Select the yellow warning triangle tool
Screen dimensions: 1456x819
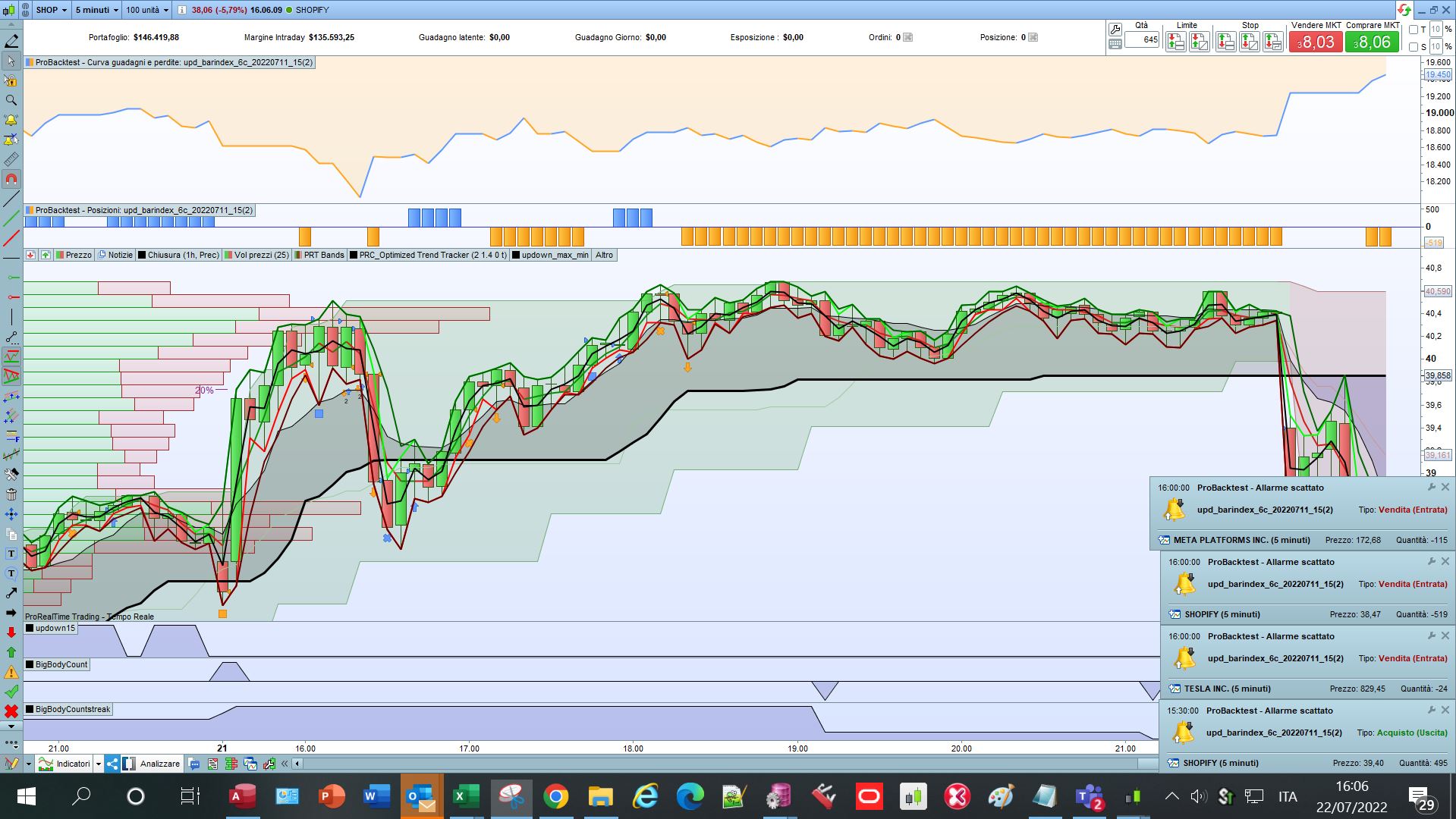click(11, 672)
